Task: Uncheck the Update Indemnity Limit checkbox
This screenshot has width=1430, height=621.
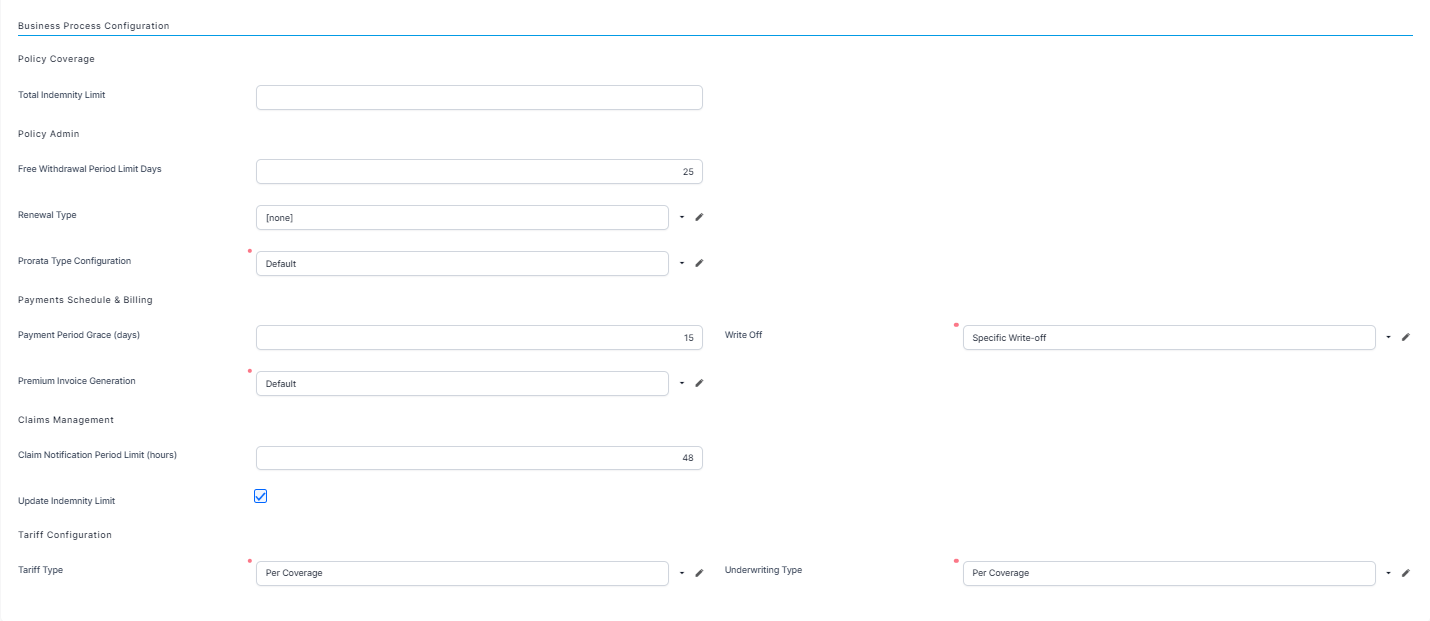Action: 261,496
